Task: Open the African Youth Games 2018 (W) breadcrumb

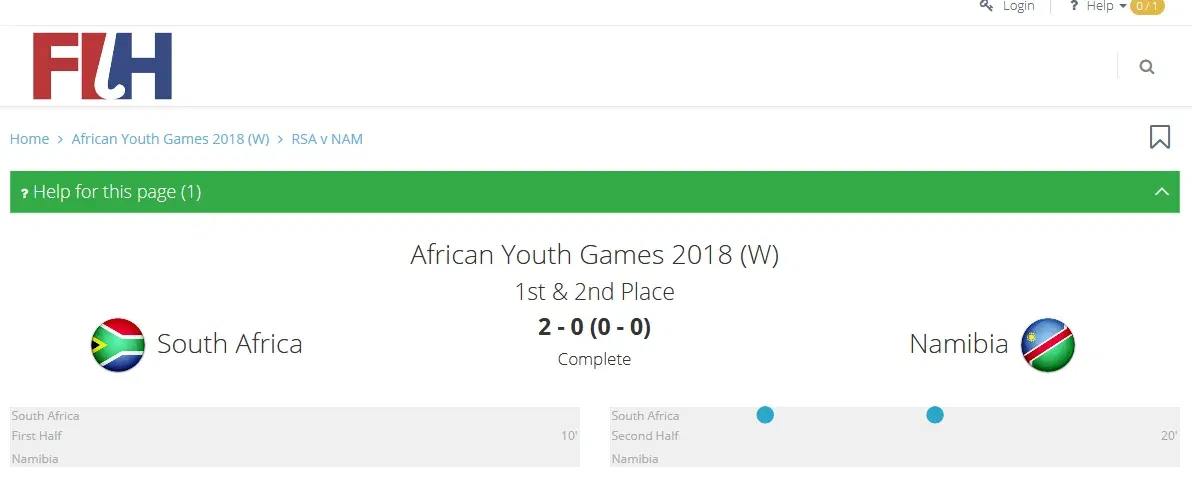Action: (170, 139)
